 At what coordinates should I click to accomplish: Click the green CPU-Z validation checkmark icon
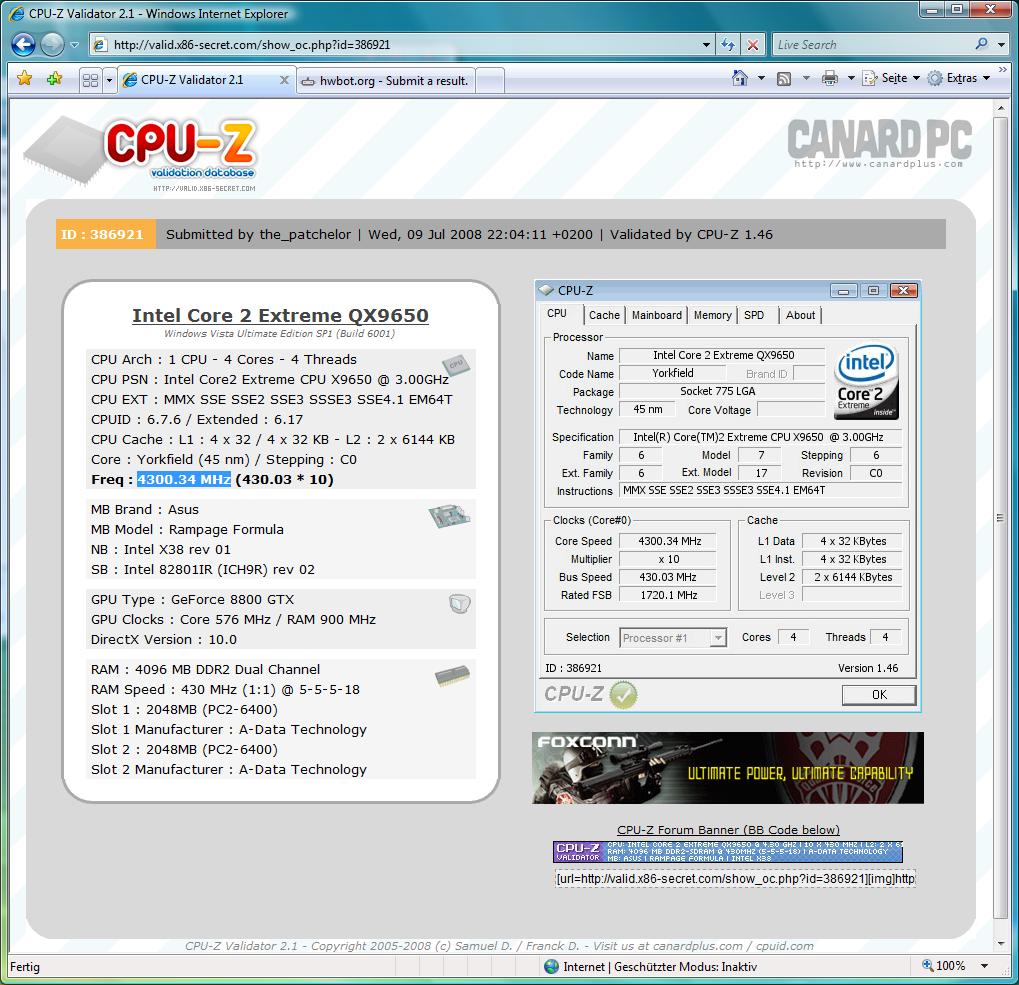pyautogui.click(x=624, y=695)
